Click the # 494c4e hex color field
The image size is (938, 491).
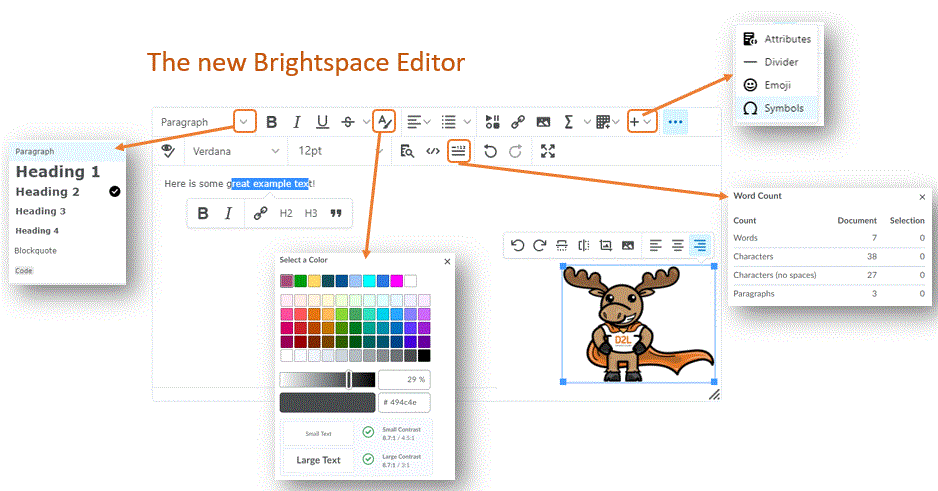pyautogui.click(x=404, y=402)
